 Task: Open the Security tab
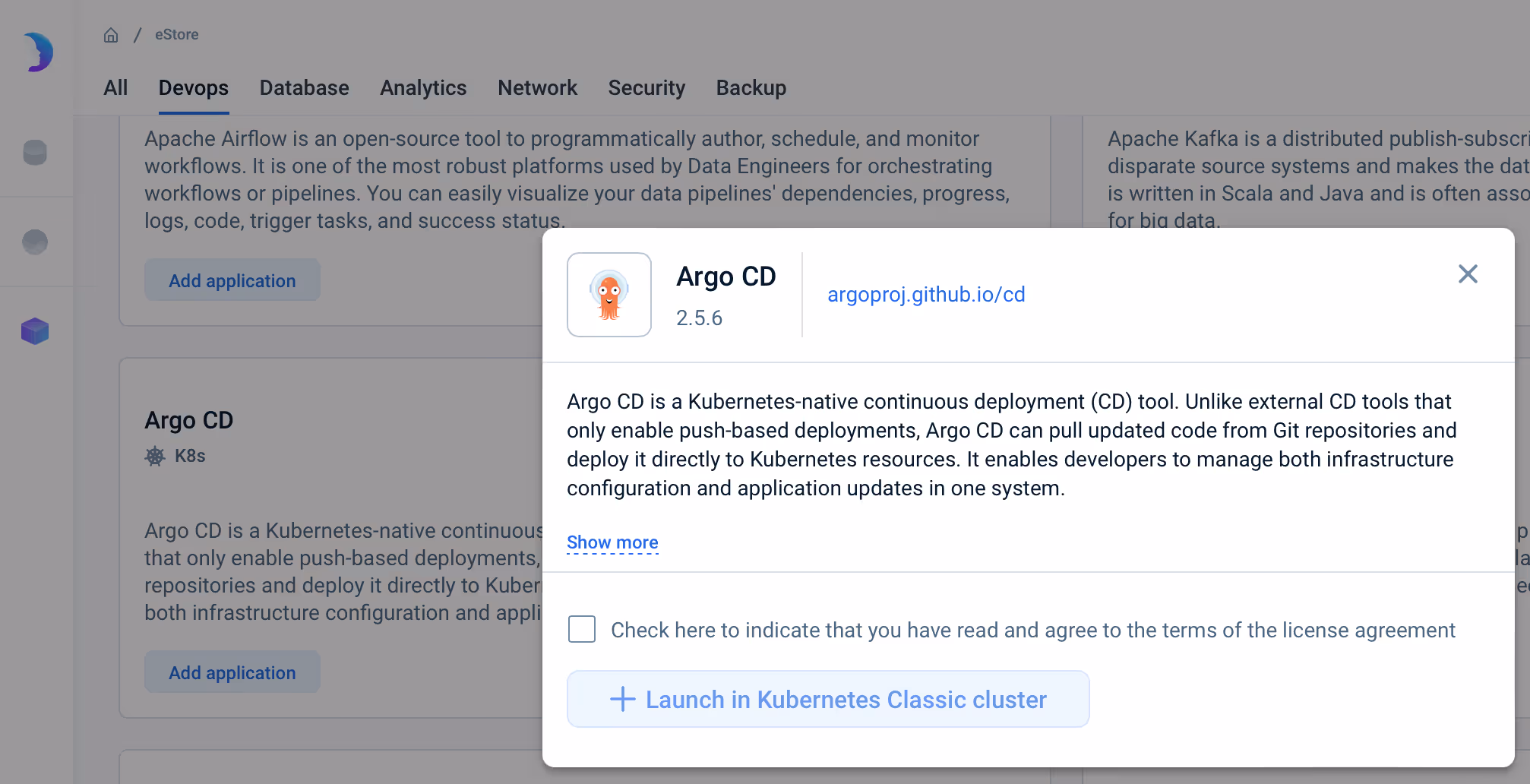[x=646, y=88]
